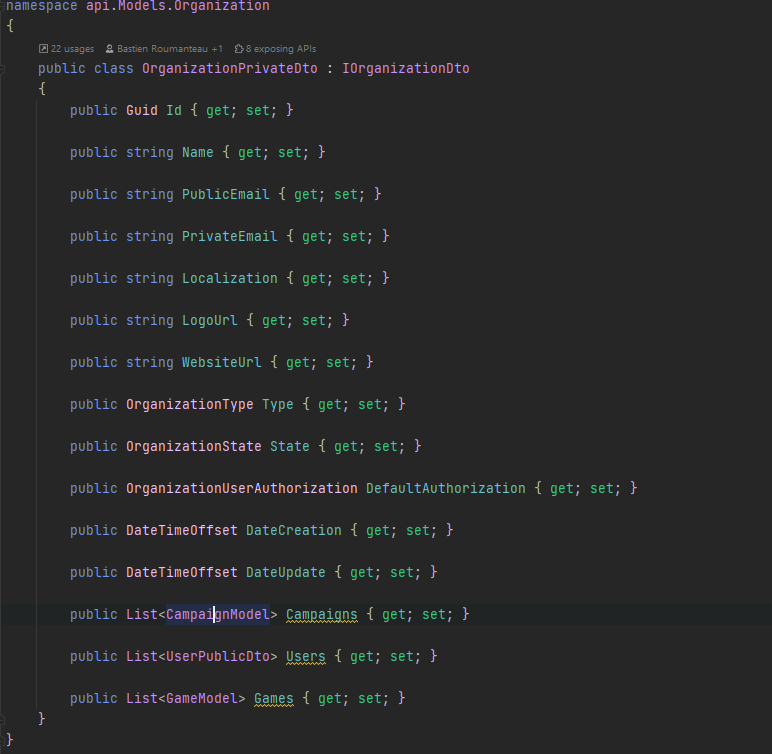Image resolution: width=772 pixels, height=754 pixels.
Task: Click the LogoUrl property name
Action: pos(210,321)
